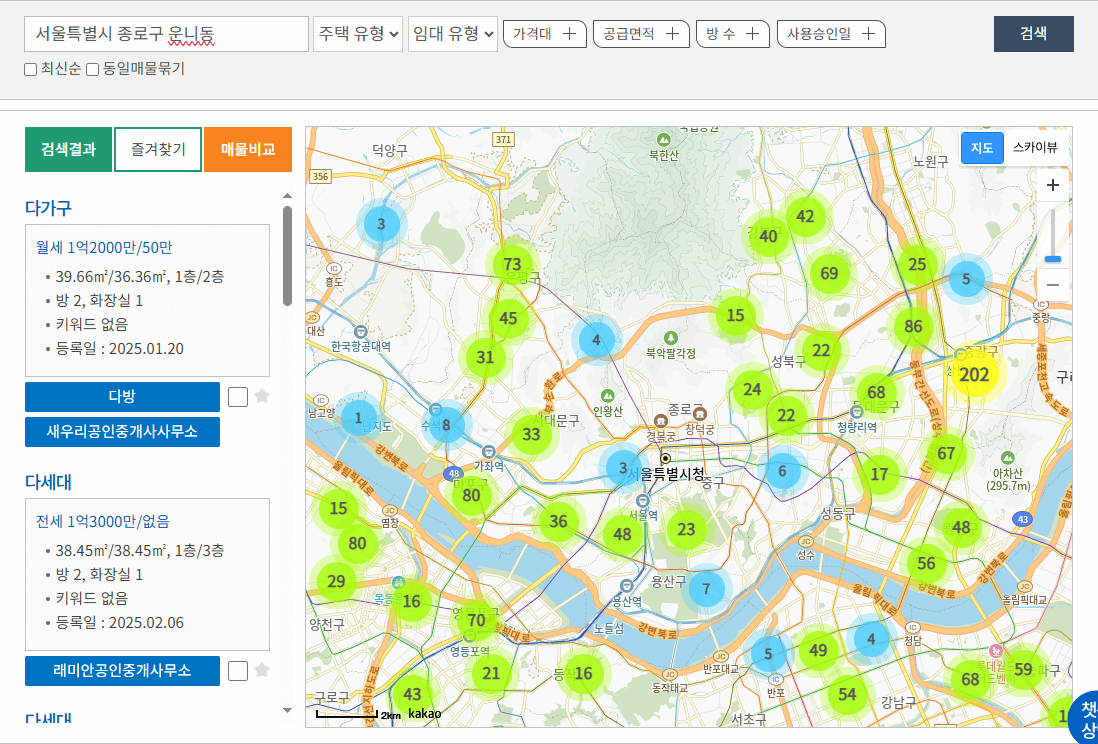Image resolution: width=1098 pixels, height=744 pixels.
Task: Expand the 사용승인일 filter
Action: point(831,34)
